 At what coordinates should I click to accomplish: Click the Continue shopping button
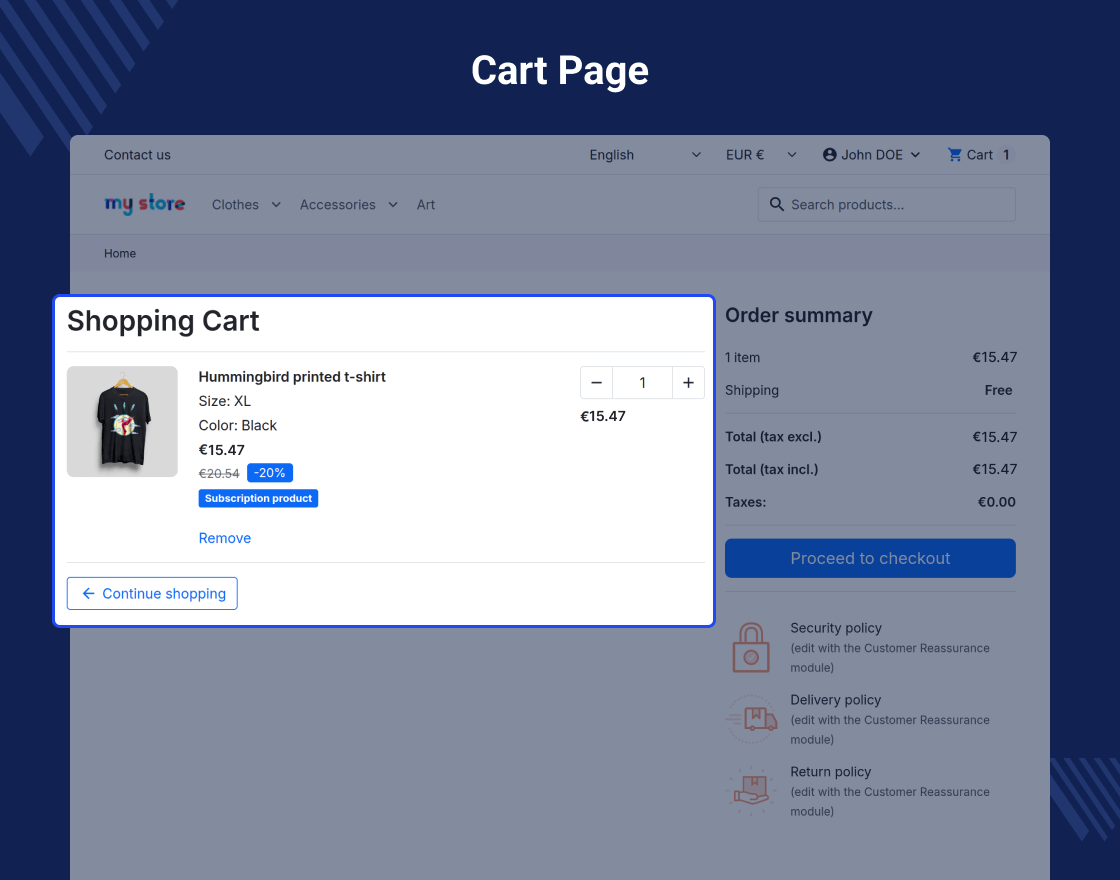(x=152, y=594)
